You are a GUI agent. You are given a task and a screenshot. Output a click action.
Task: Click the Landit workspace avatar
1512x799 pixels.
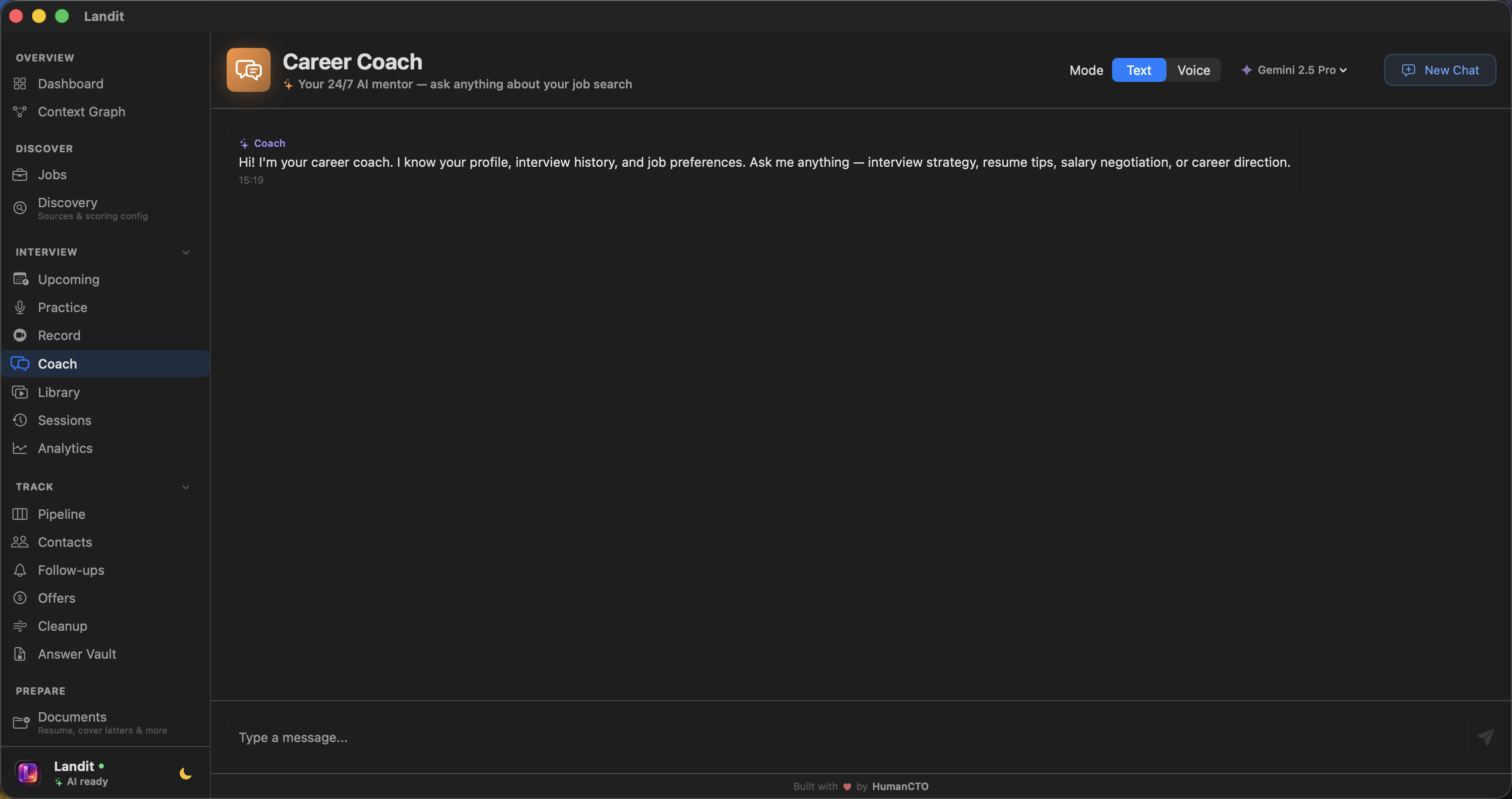(x=27, y=773)
